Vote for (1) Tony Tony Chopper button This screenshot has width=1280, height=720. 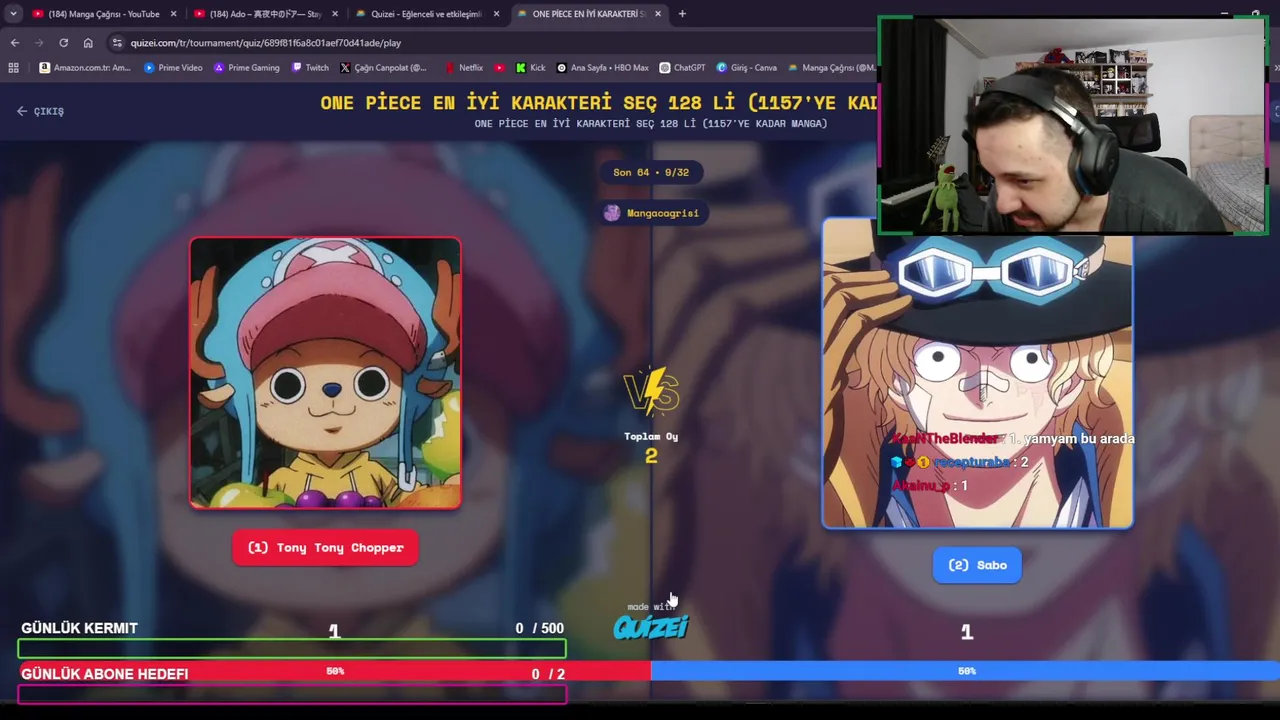[325, 547]
